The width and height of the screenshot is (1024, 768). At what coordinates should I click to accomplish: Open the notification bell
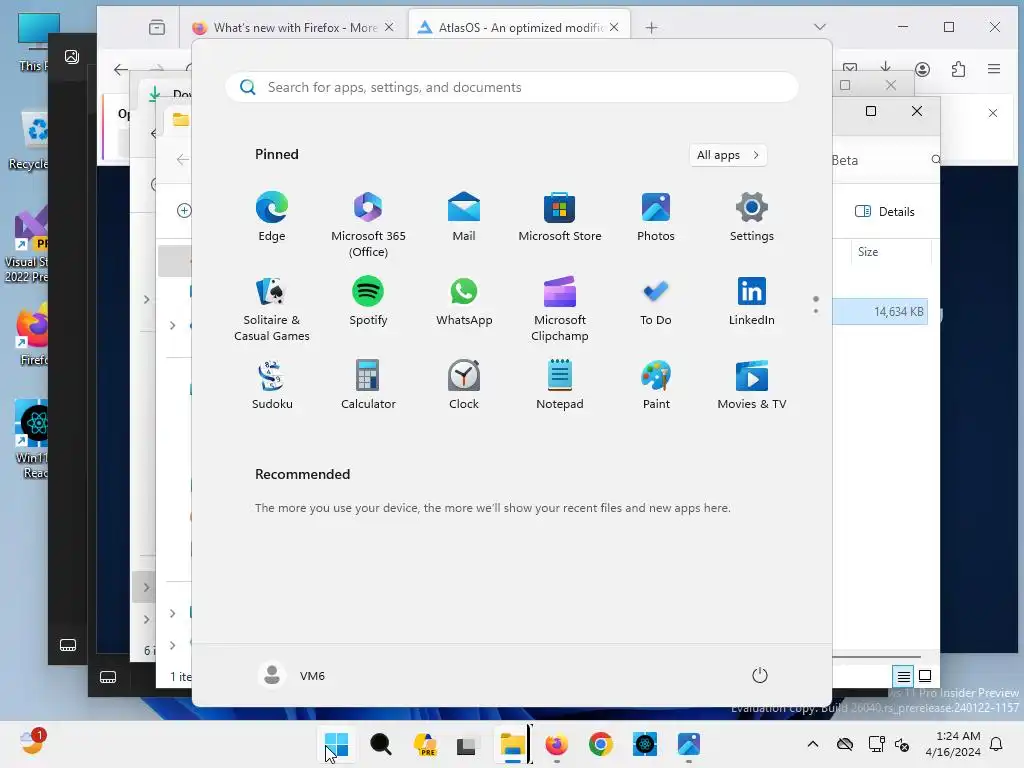pyautogui.click(x=997, y=744)
